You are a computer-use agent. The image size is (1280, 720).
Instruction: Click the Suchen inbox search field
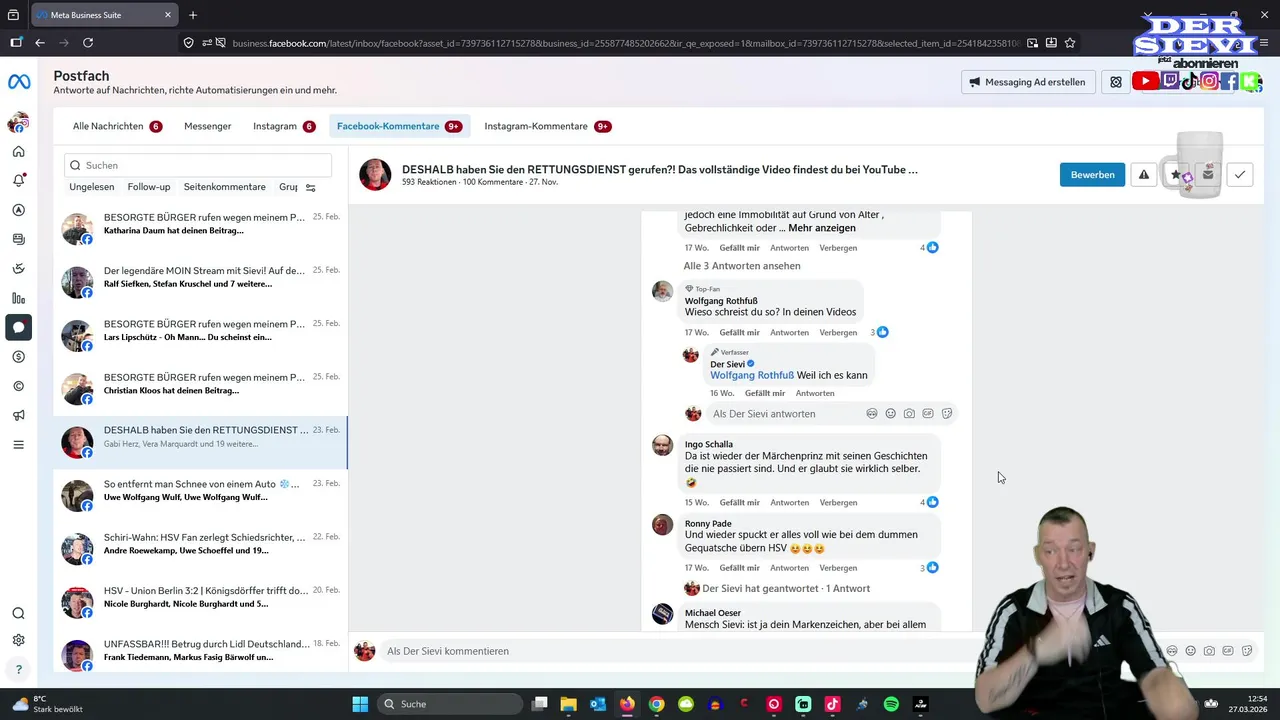coord(198,165)
